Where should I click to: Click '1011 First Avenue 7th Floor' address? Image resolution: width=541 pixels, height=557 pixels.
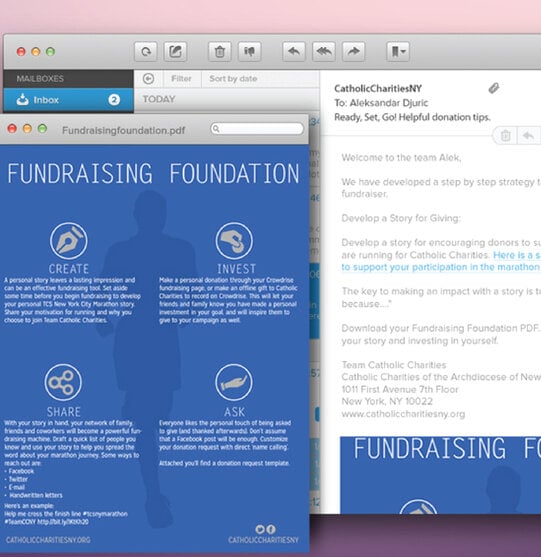(400, 389)
